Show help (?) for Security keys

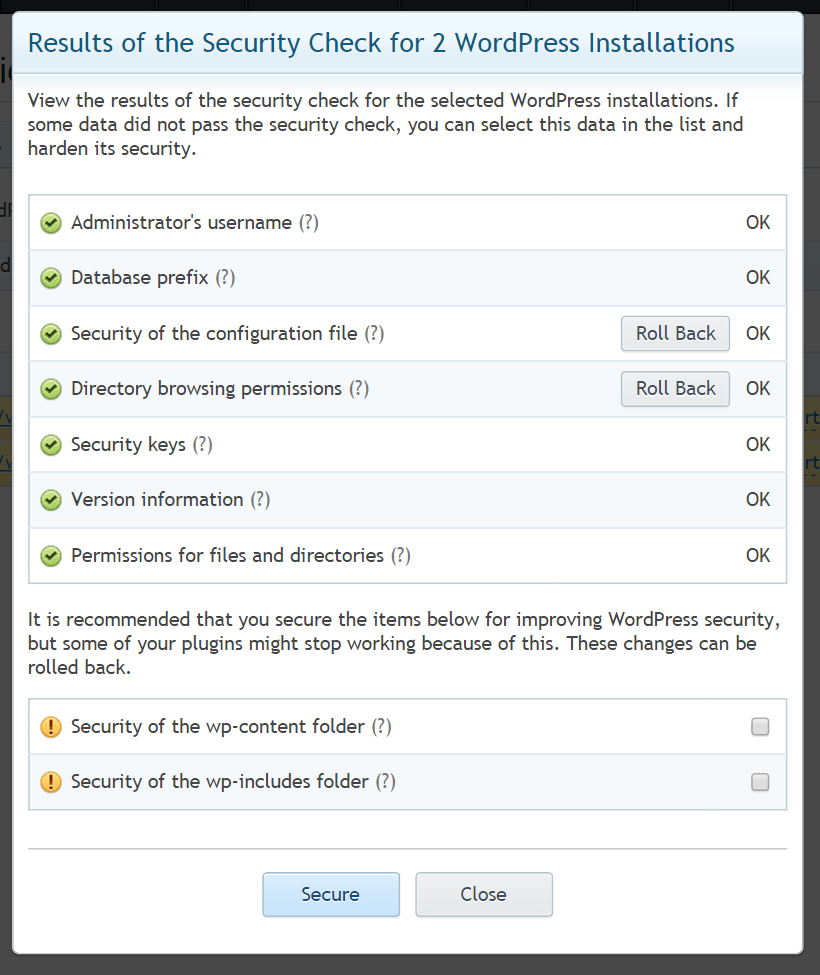pyautogui.click(x=203, y=445)
